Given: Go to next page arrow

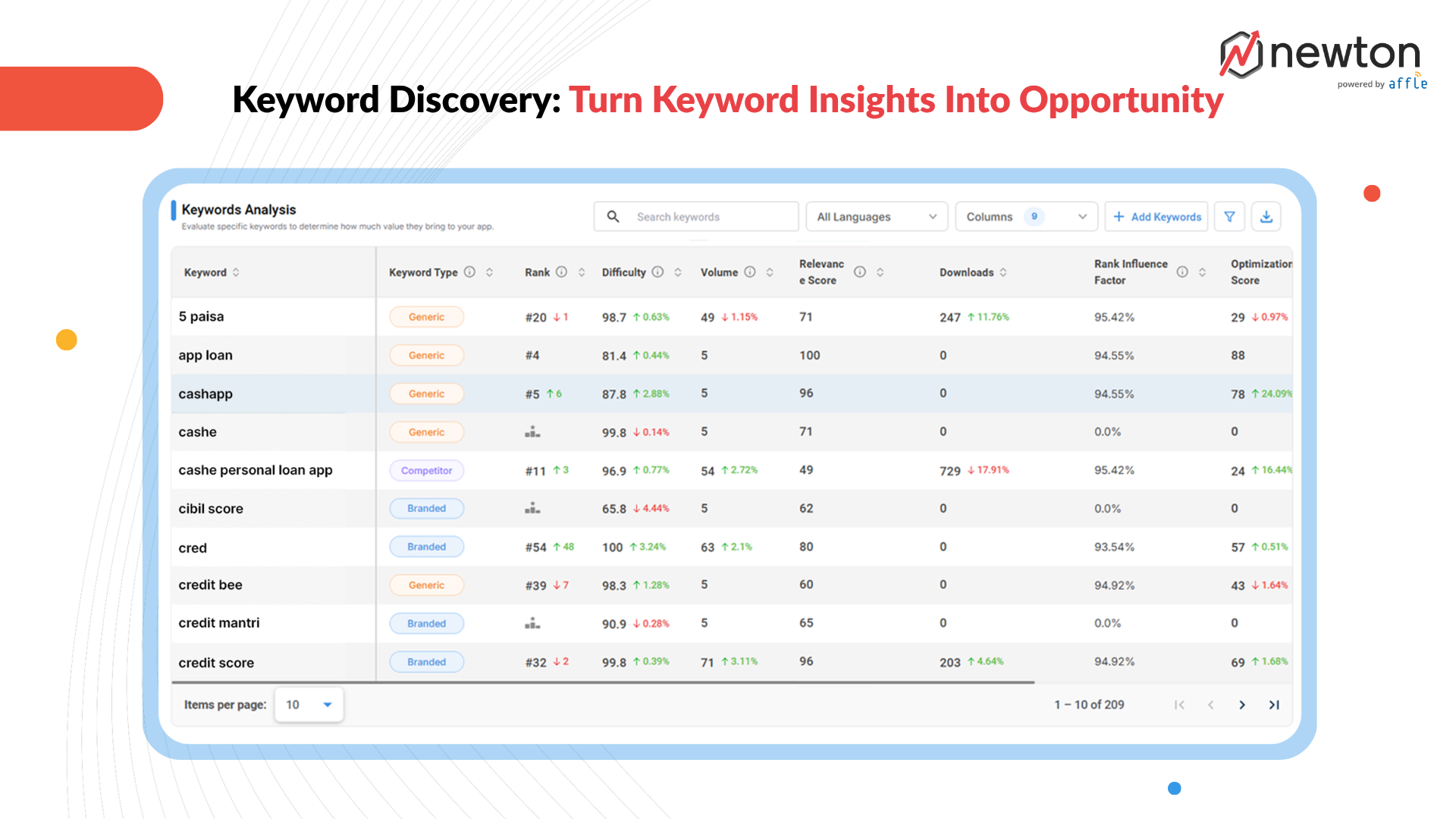Looking at the screenshot, I should pos(1242,705).
